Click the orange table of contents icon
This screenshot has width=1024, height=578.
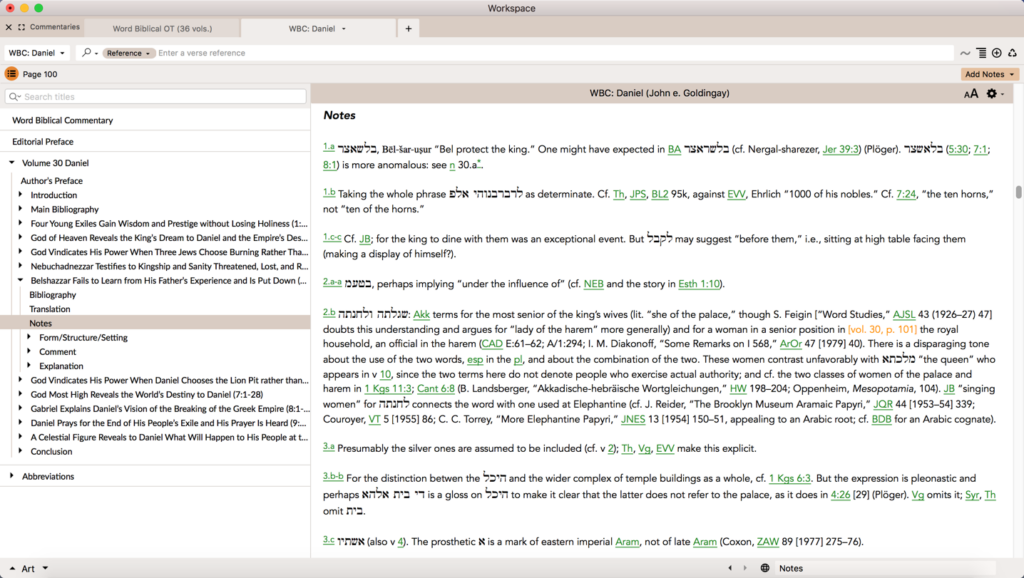tap(12, 74)
